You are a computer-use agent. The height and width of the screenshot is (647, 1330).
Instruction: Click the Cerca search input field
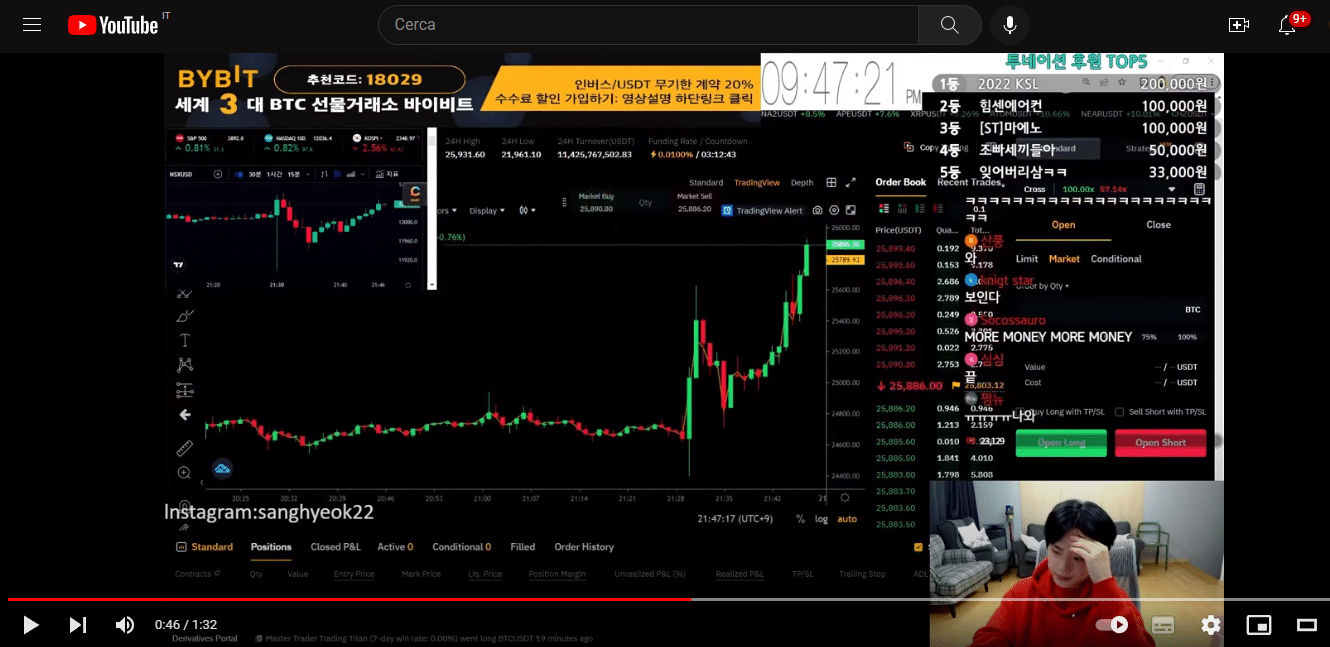coord(648,25)
